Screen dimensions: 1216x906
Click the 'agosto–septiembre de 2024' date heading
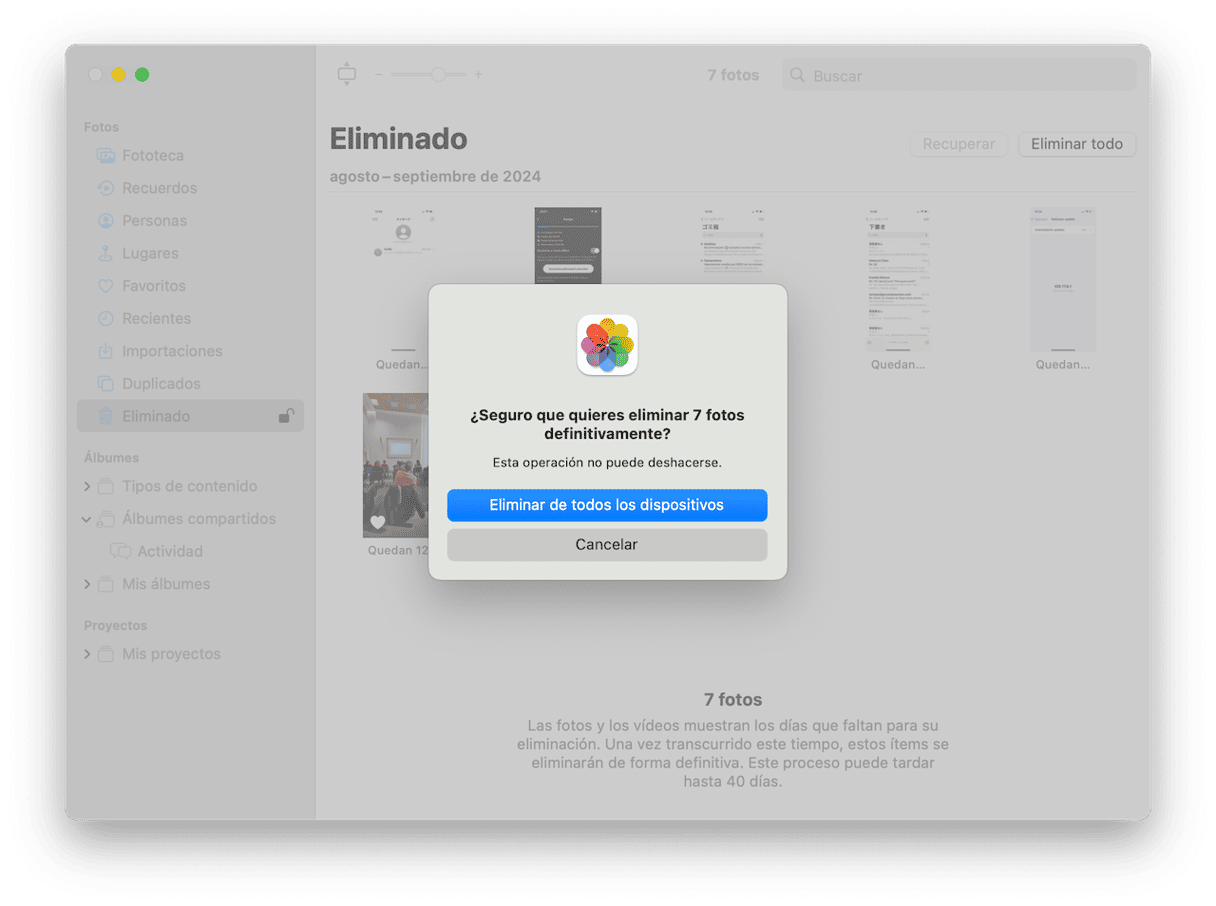point(435,177)
